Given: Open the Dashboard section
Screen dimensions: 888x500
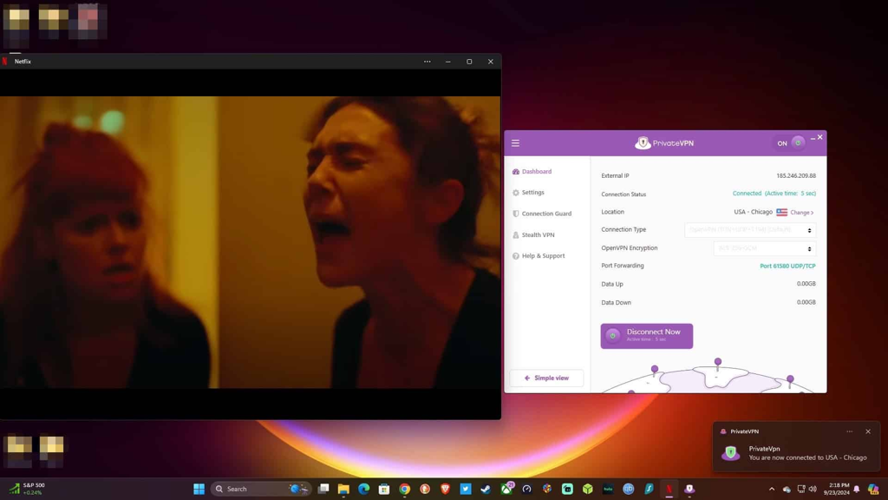Looking at the screenshot, I should click(536, 171).
